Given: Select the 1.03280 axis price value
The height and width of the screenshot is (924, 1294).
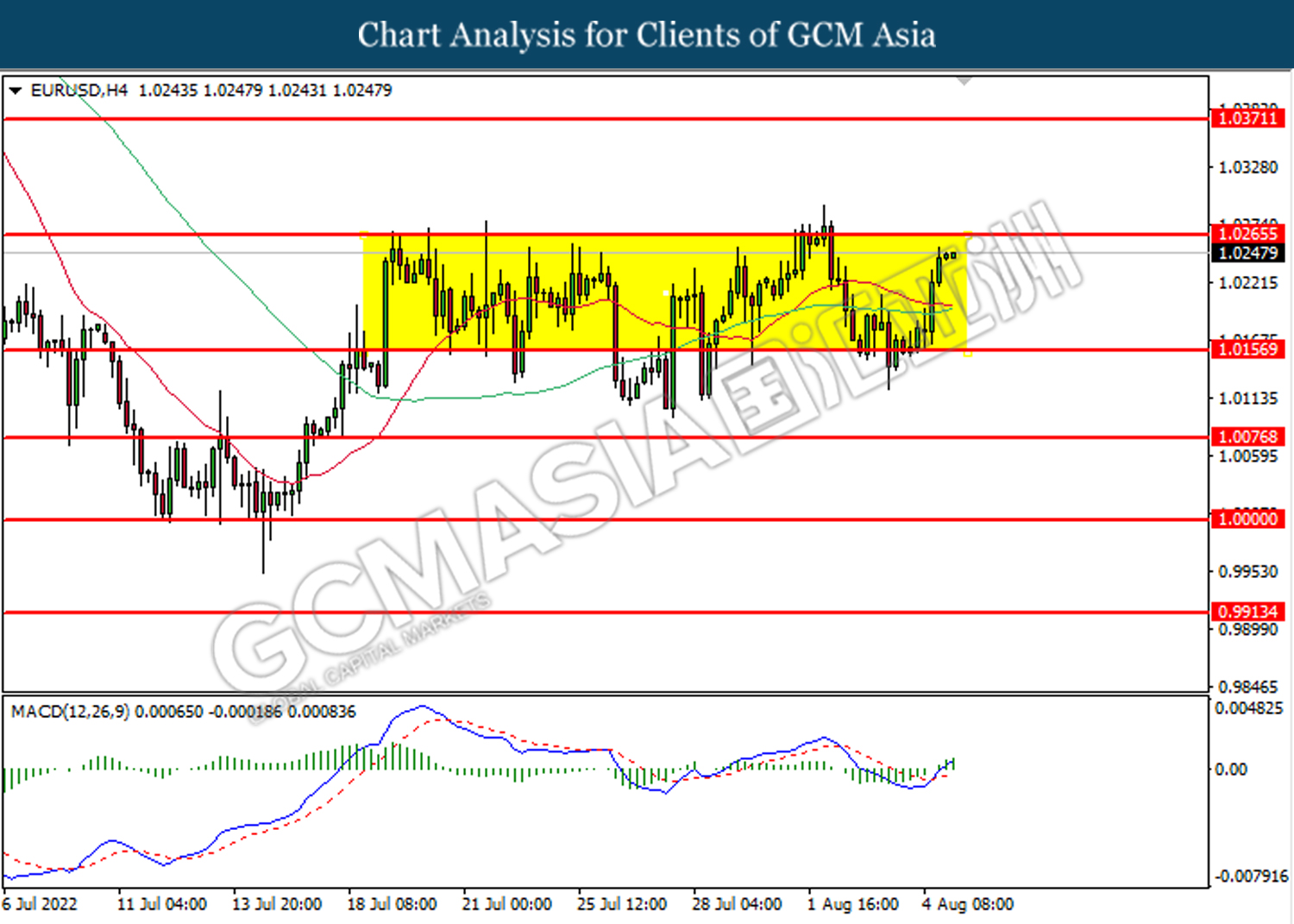Looking at the screenshot, I should pos(1247,167).
